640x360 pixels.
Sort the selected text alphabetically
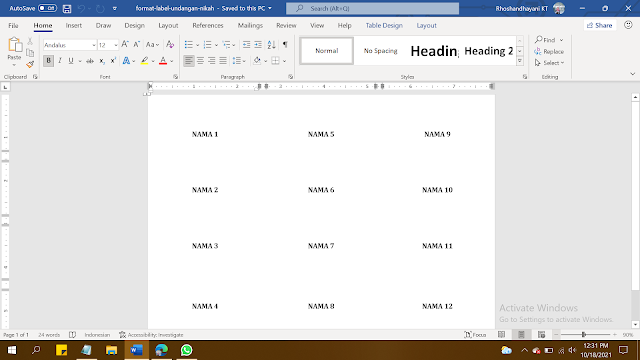point(271,44)
